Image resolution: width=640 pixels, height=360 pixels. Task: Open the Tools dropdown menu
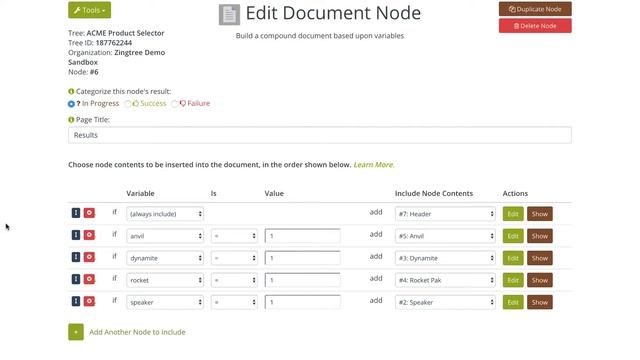click(89, 10)
